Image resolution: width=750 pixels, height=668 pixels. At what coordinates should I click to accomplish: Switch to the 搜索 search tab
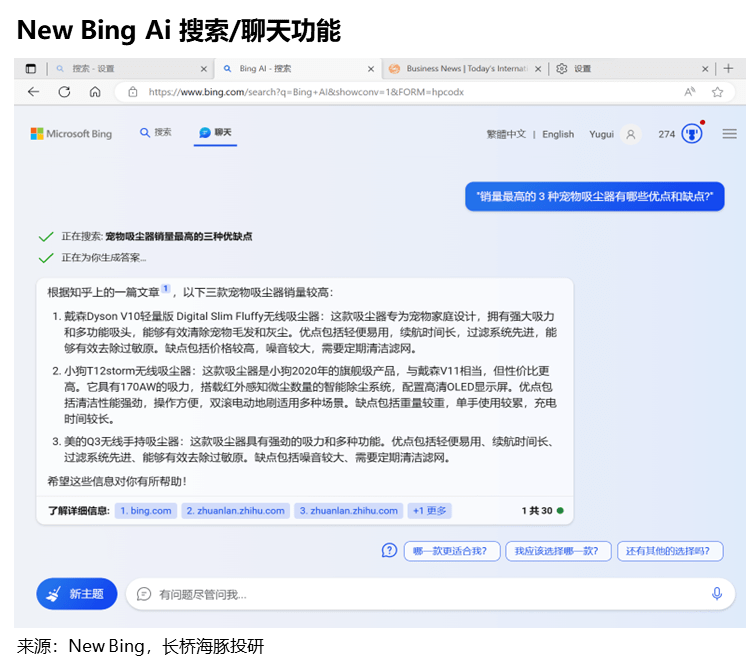click(x=156, y=133)
